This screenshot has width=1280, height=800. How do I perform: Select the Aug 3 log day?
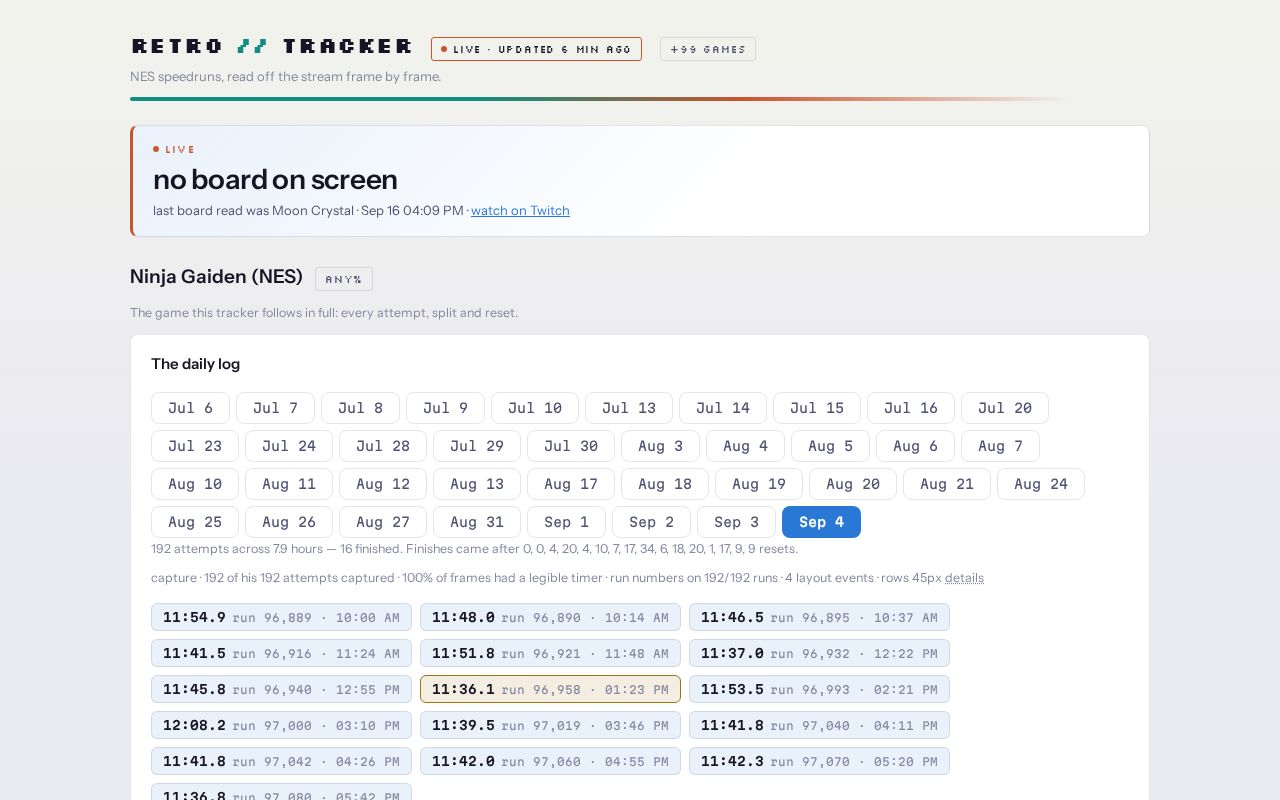point(660,446)
